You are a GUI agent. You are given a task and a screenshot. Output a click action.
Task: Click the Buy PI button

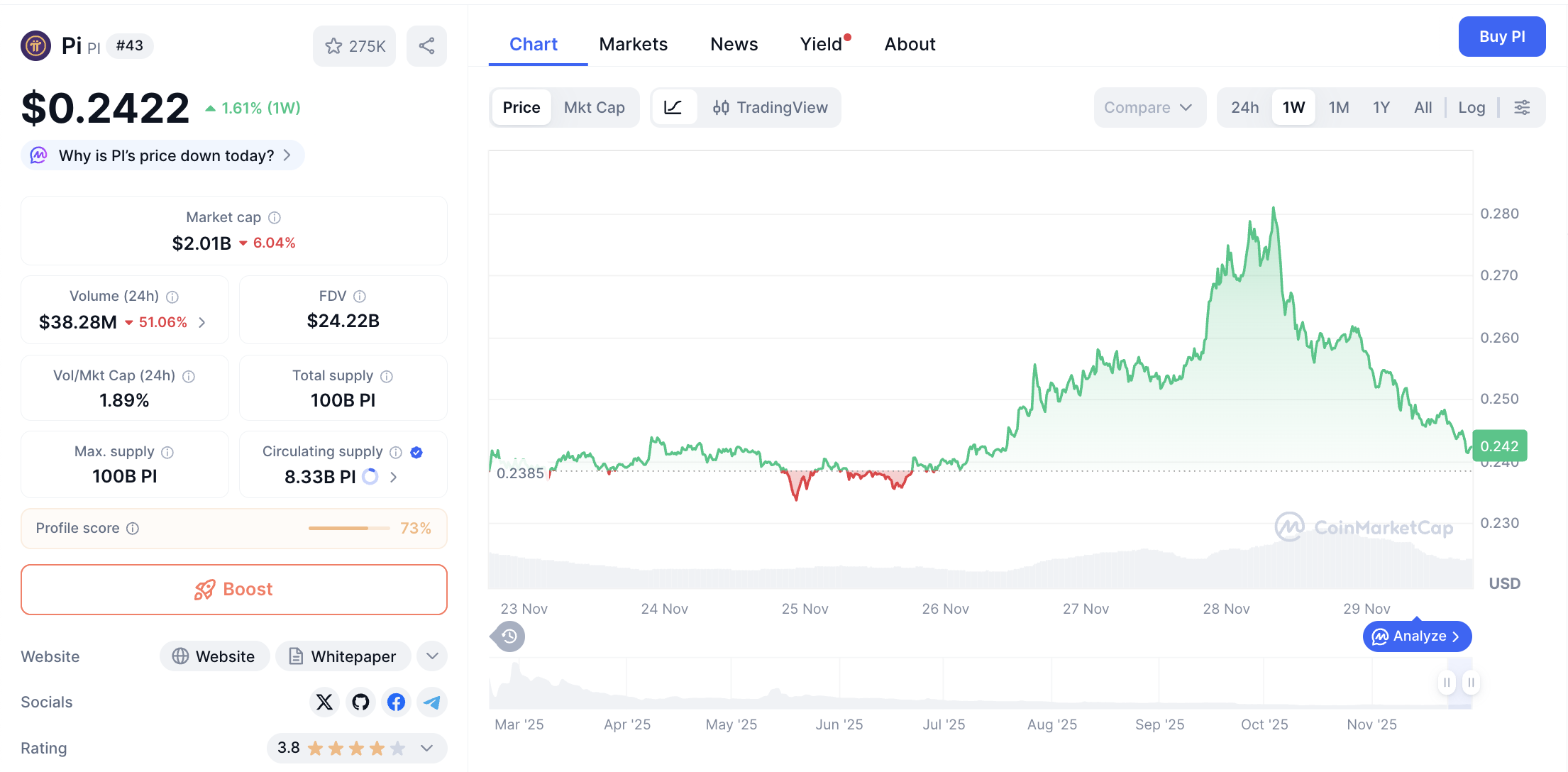1502,36
